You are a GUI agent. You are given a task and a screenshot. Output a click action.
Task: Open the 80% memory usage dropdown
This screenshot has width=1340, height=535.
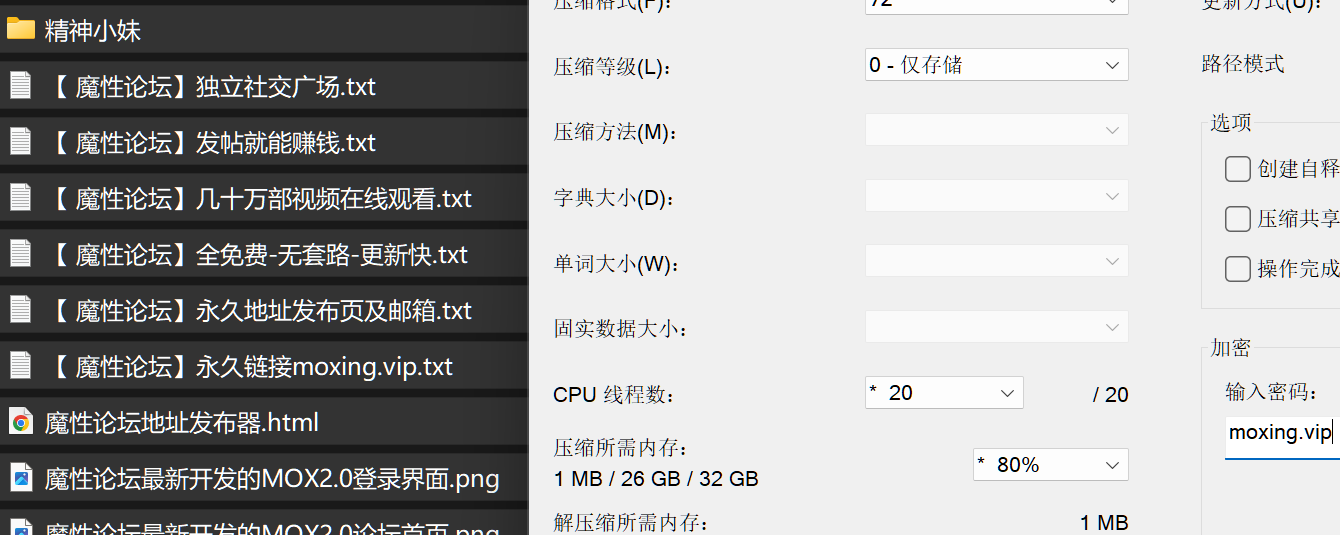coord(1050,465)
